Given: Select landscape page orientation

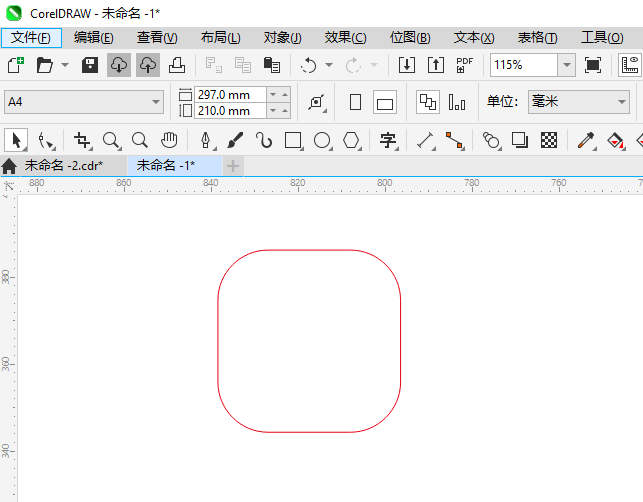Looking at the screenshot, I should (x=385, y=102).
